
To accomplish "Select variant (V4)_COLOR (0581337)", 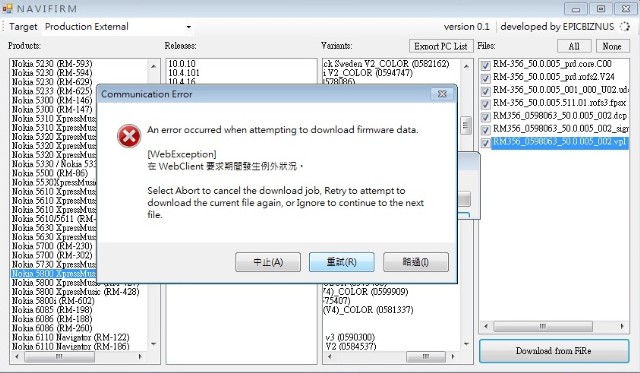I will tap(368, 310).
